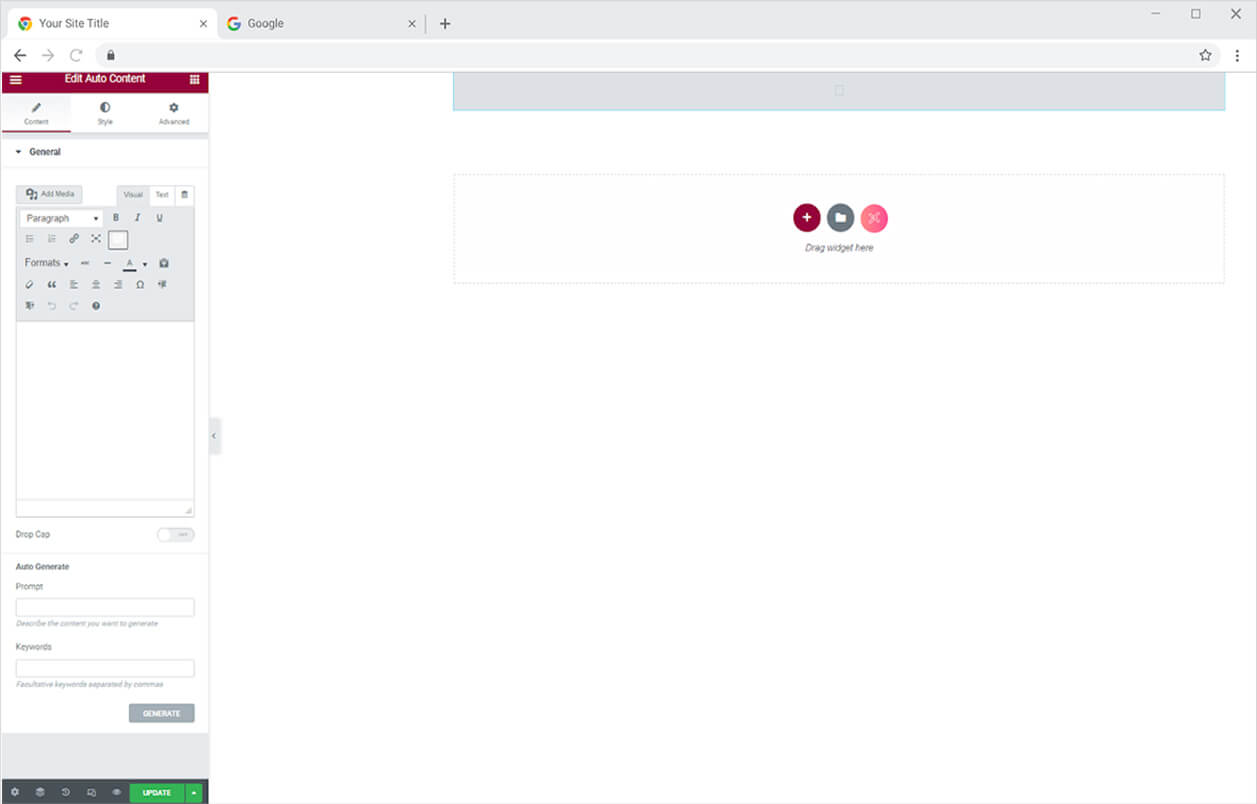1257x804 pixels.
Task: Open the Paragraph format dropdown
Action: (62, 218)
